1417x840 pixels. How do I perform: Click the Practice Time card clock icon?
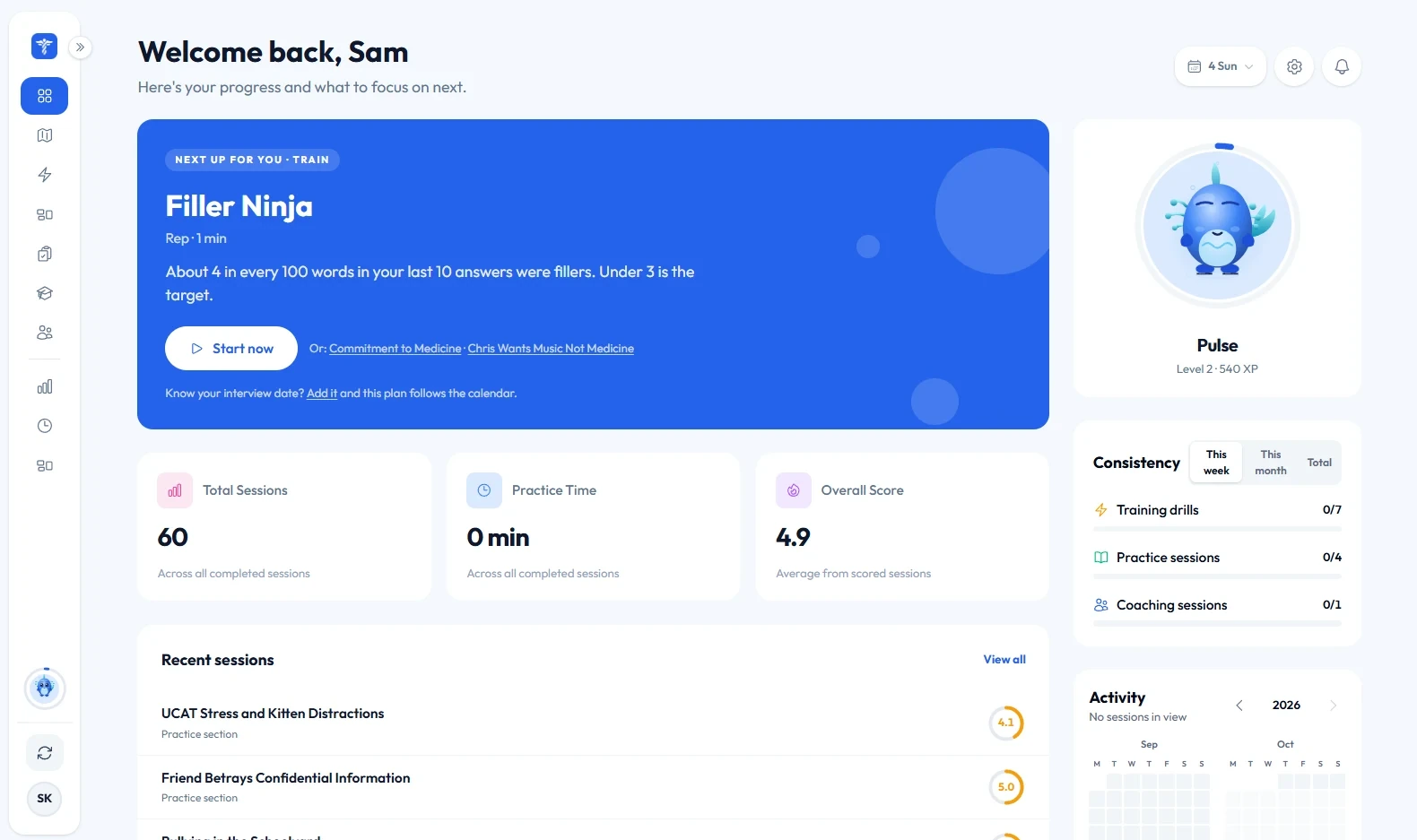[484, 490]
